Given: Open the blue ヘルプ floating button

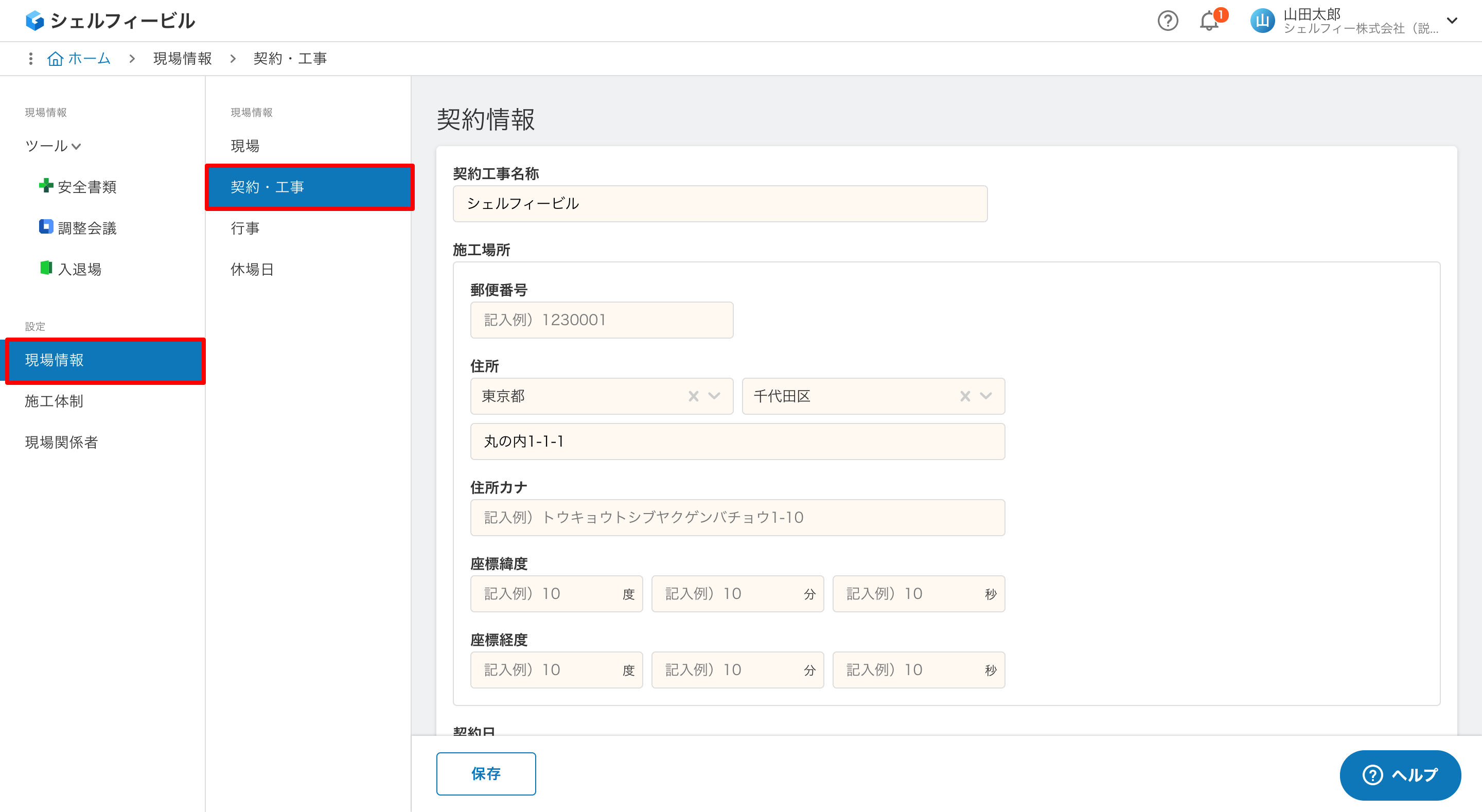Looking at the screenshot, I should click(1400, 774).
